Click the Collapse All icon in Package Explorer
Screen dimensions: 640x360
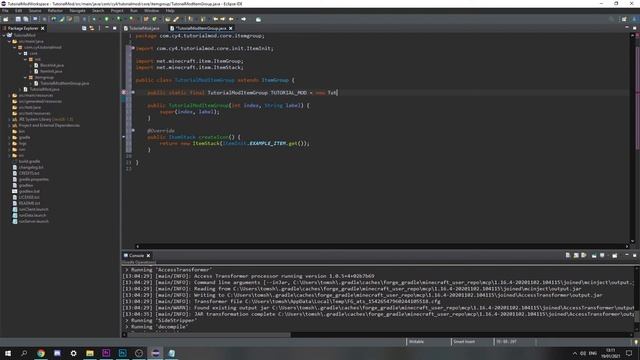point(84,28)
